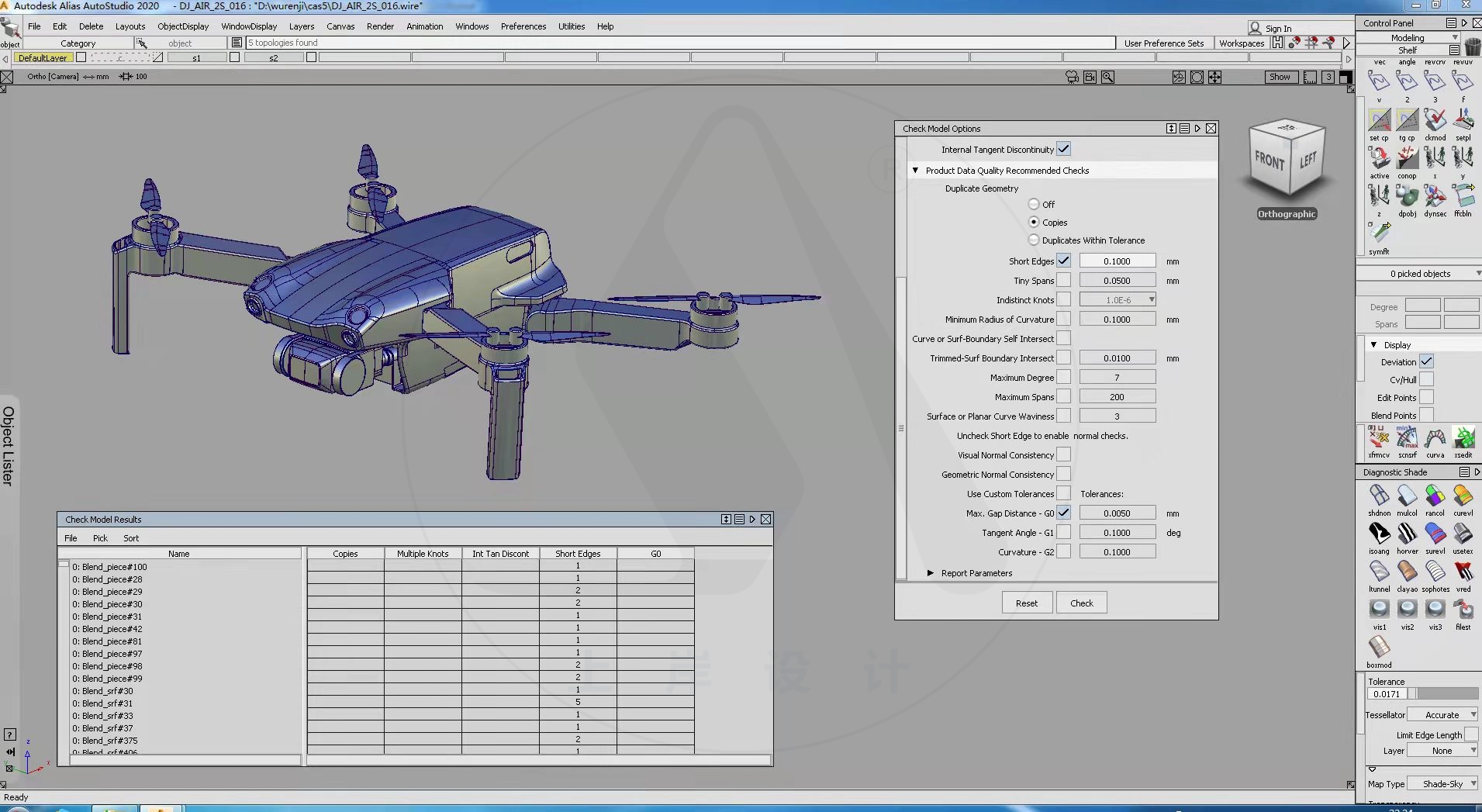Activate the dpobj duplicate object tool
The width and height of the screenshot is (1482, 812).
tap(1407, 198)
